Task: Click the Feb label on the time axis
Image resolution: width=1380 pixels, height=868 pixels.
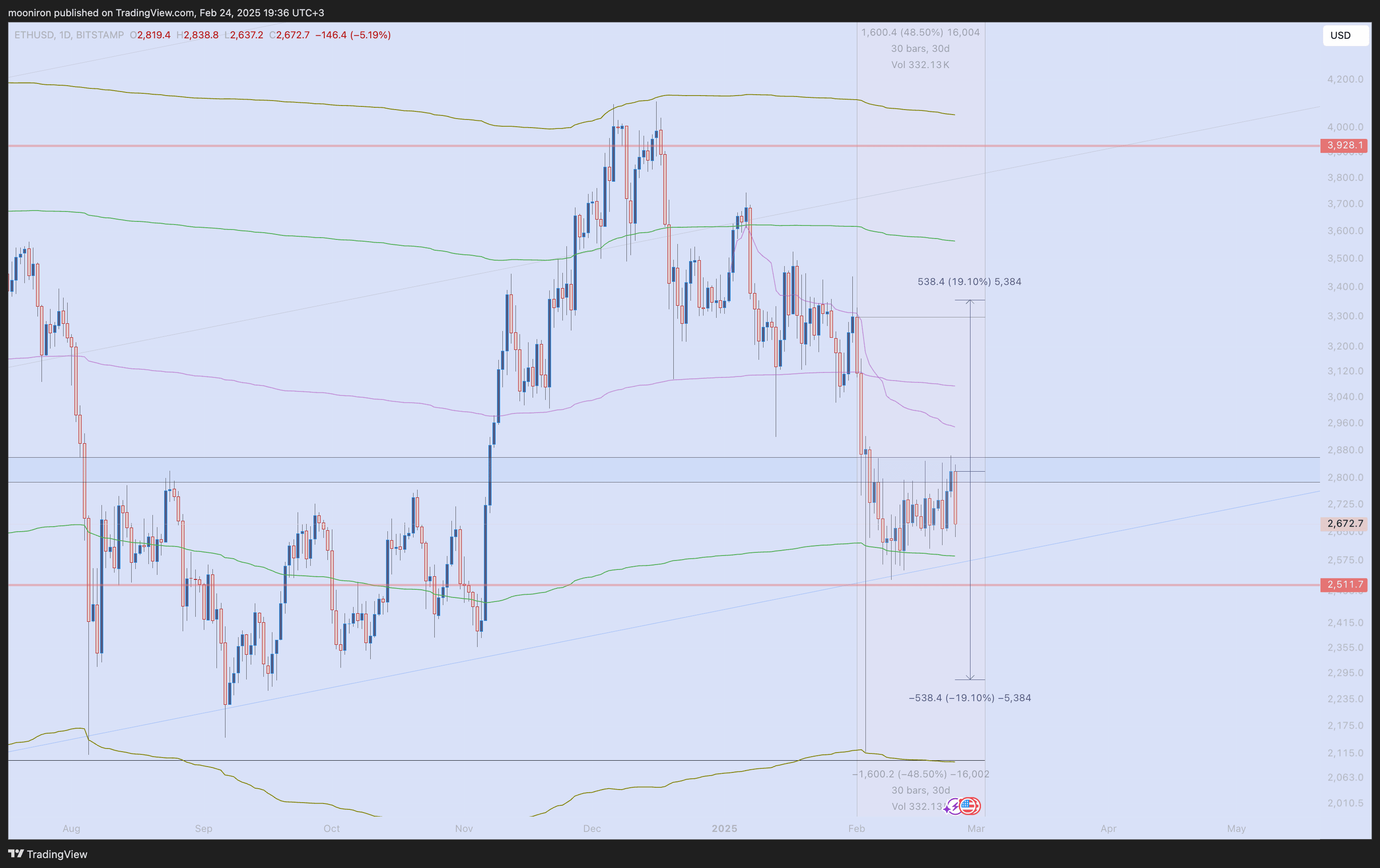Action: 856,828
